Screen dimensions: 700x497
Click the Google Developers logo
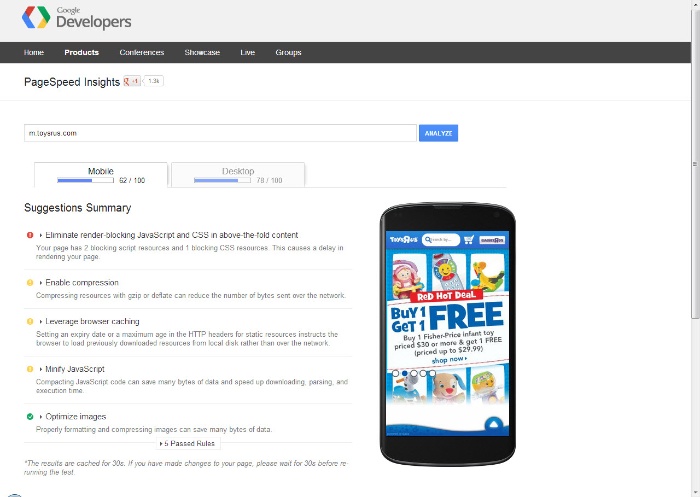76,18
